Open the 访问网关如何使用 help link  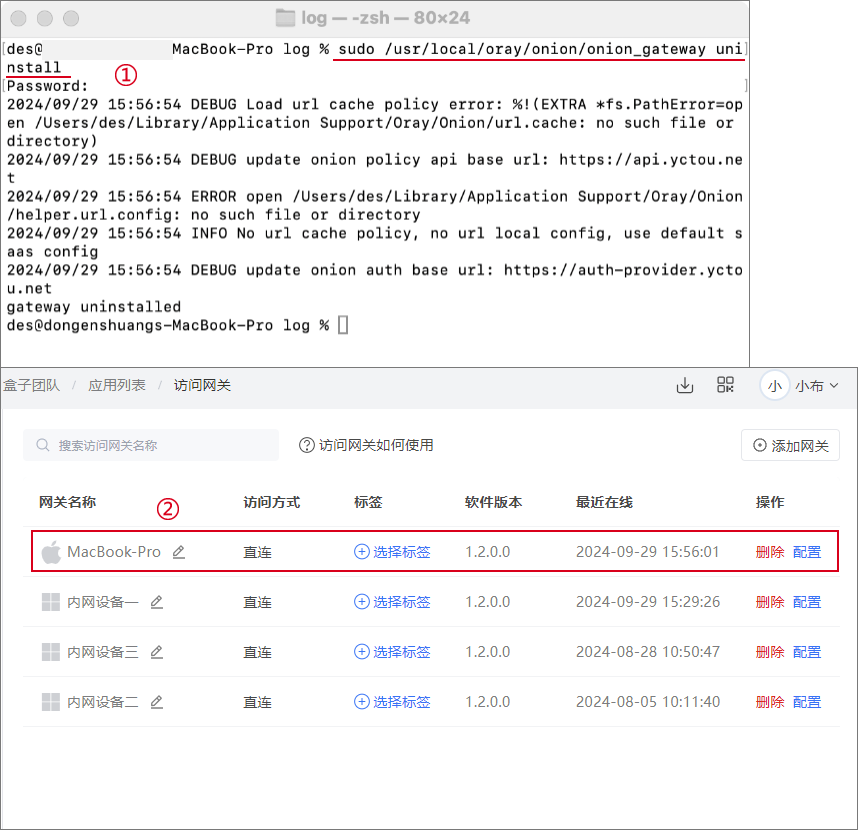(376, 445)
